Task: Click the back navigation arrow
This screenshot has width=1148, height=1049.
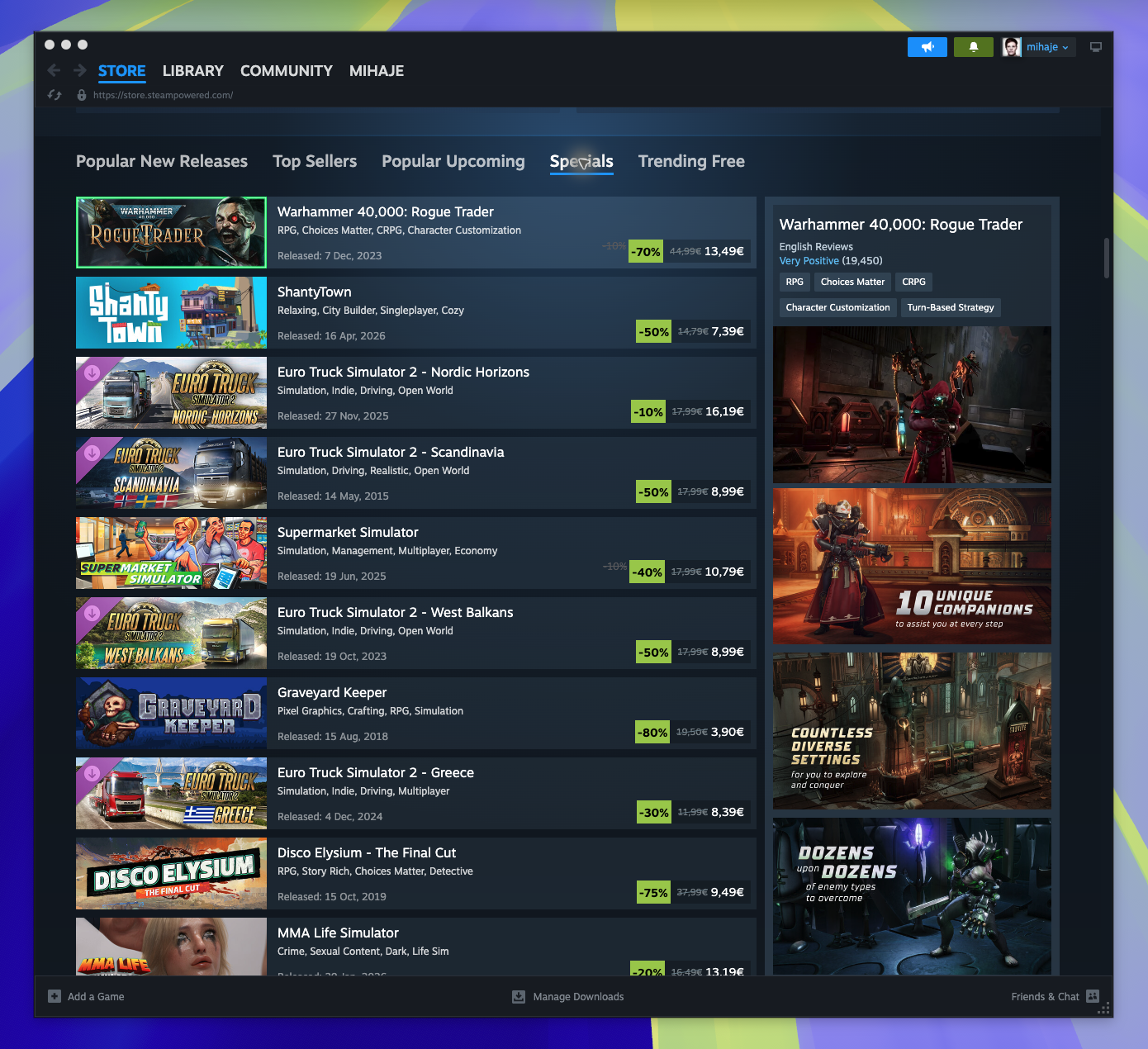Action: pos(54,70)
